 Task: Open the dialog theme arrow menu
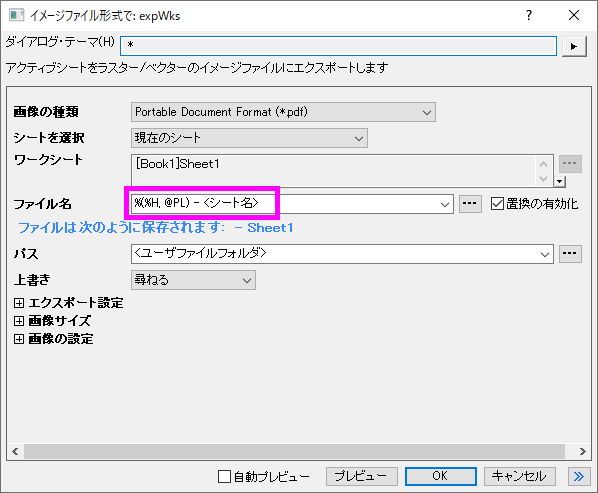click(x=574, y=47)
